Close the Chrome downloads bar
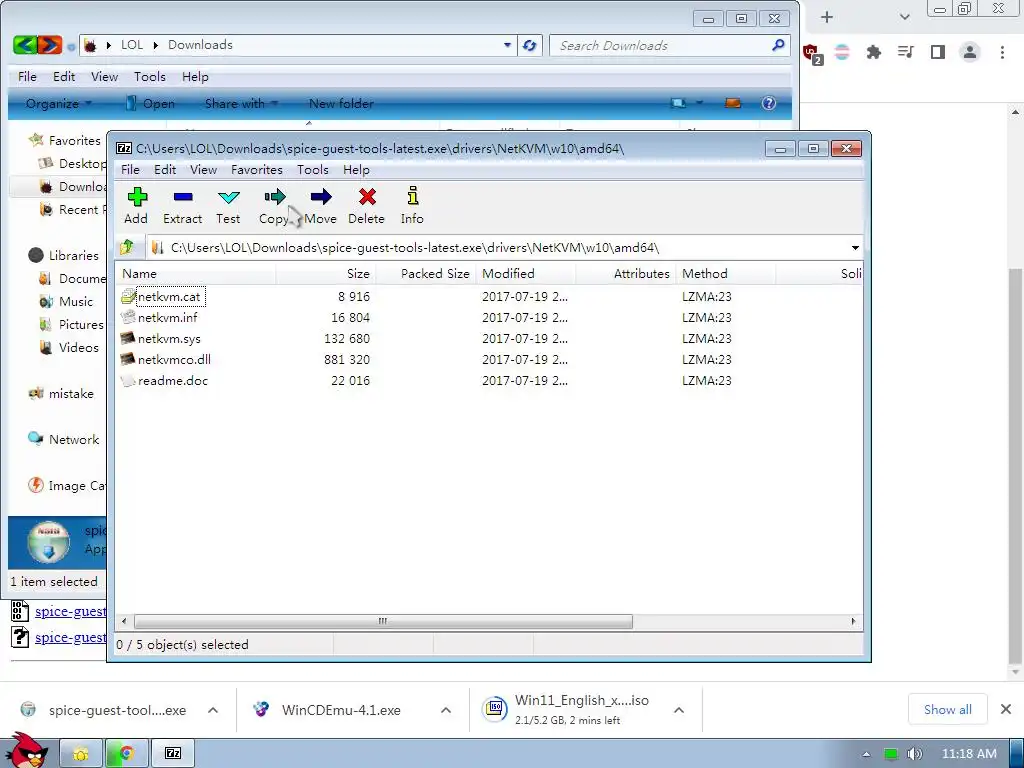 point(1006,709)
